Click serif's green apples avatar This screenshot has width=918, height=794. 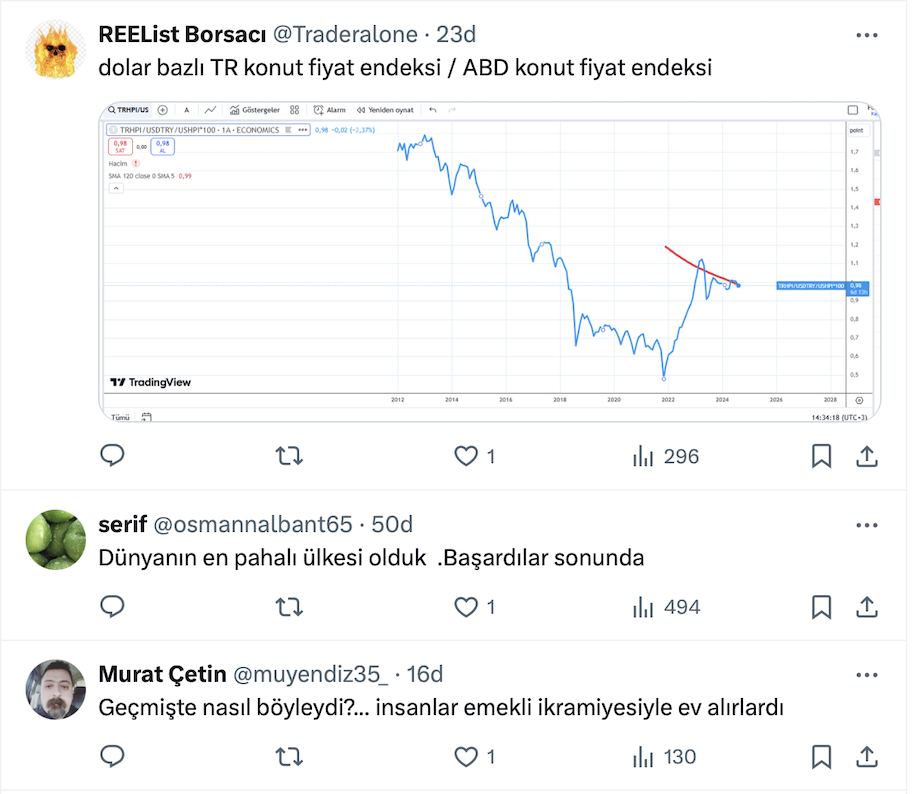tap(55, 540)
